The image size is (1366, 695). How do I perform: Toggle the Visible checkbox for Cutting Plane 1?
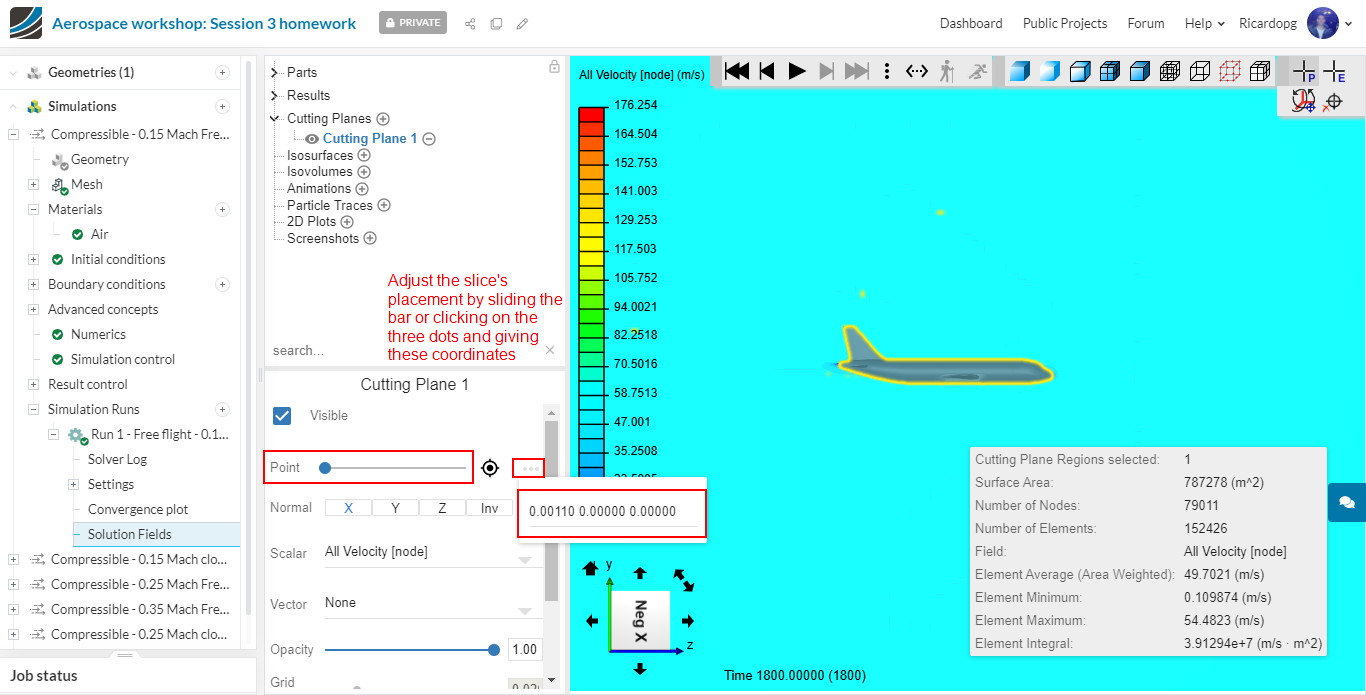tap(282, 415)
